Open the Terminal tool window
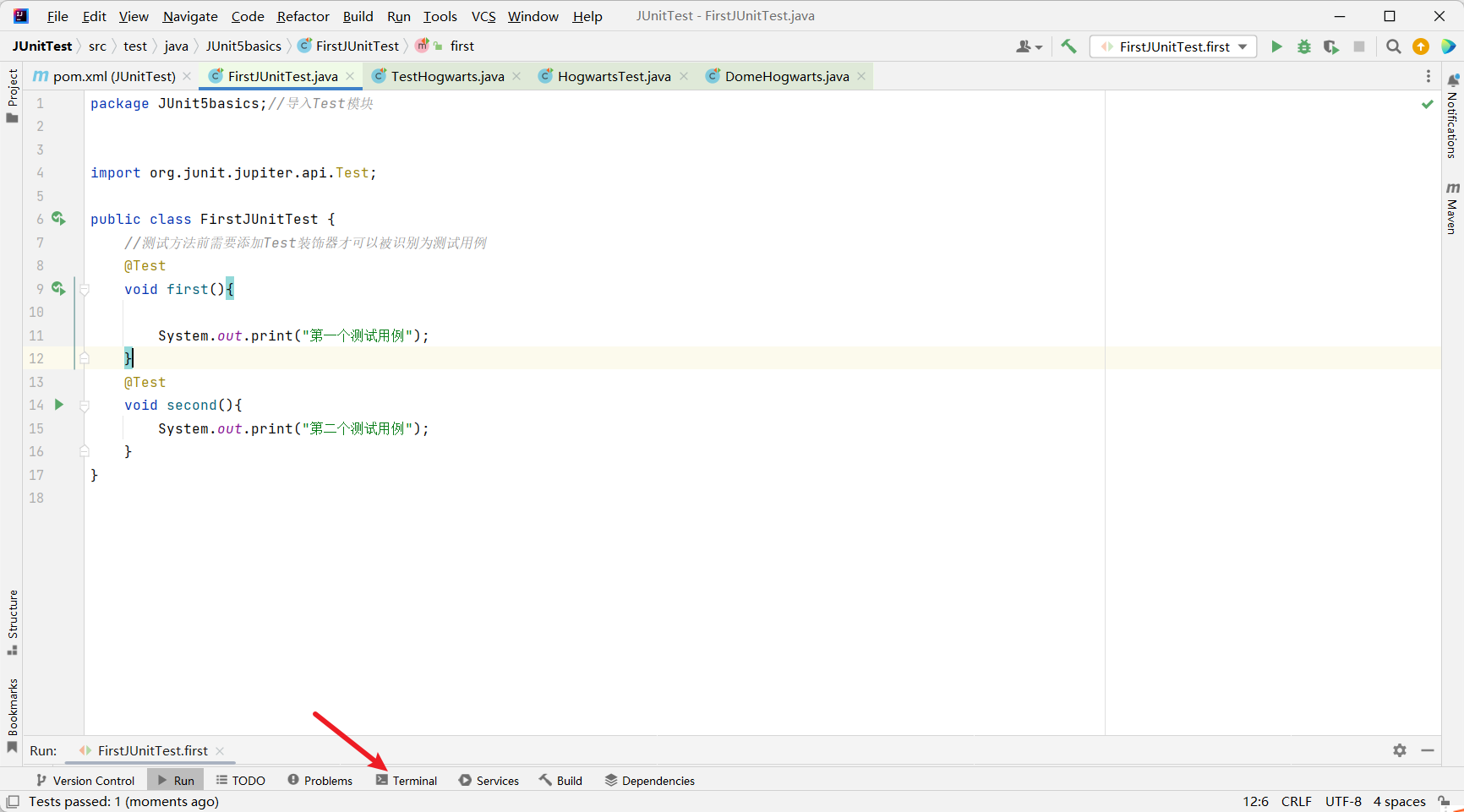 point(407,781)
